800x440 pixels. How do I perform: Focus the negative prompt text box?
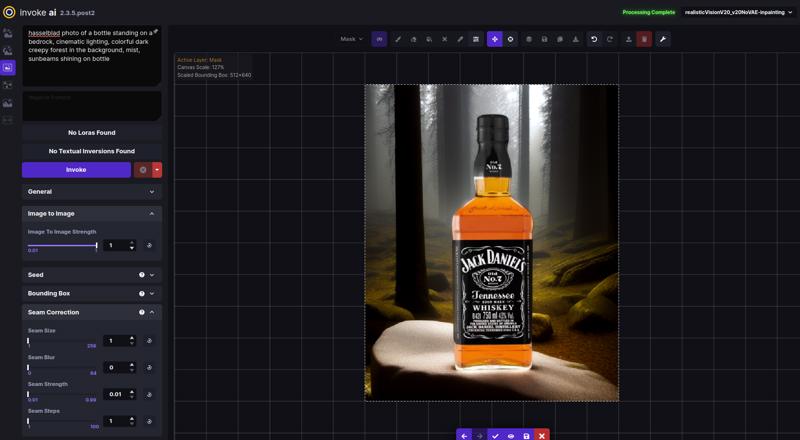point(92,106)
